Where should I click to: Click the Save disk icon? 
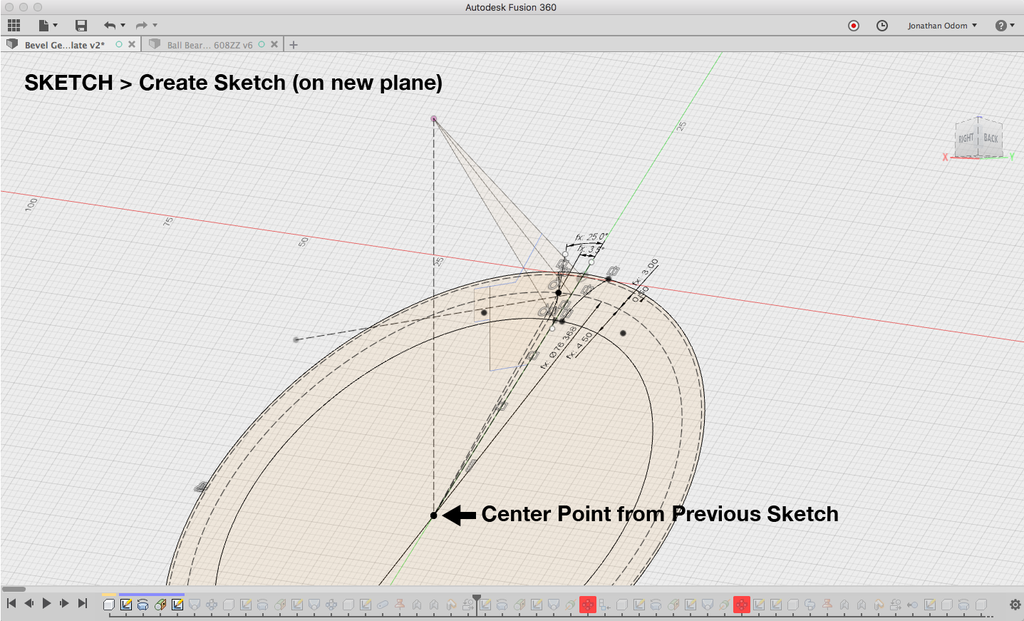click(x=81, y=25)
